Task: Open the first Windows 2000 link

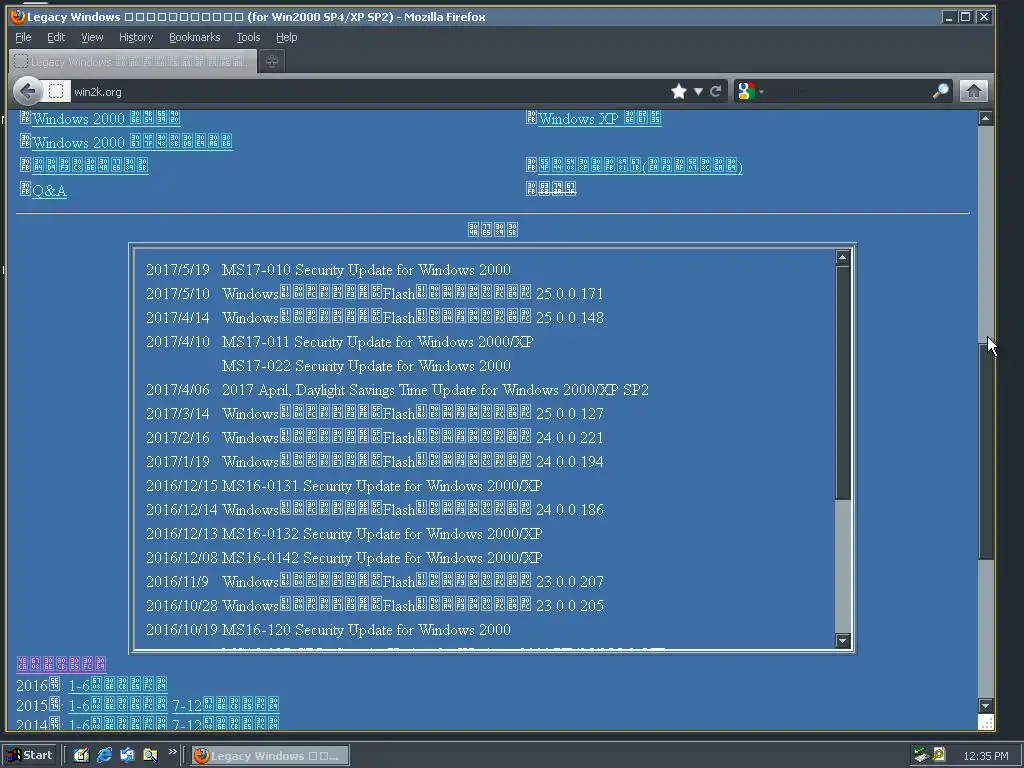Action: (106, 118)
